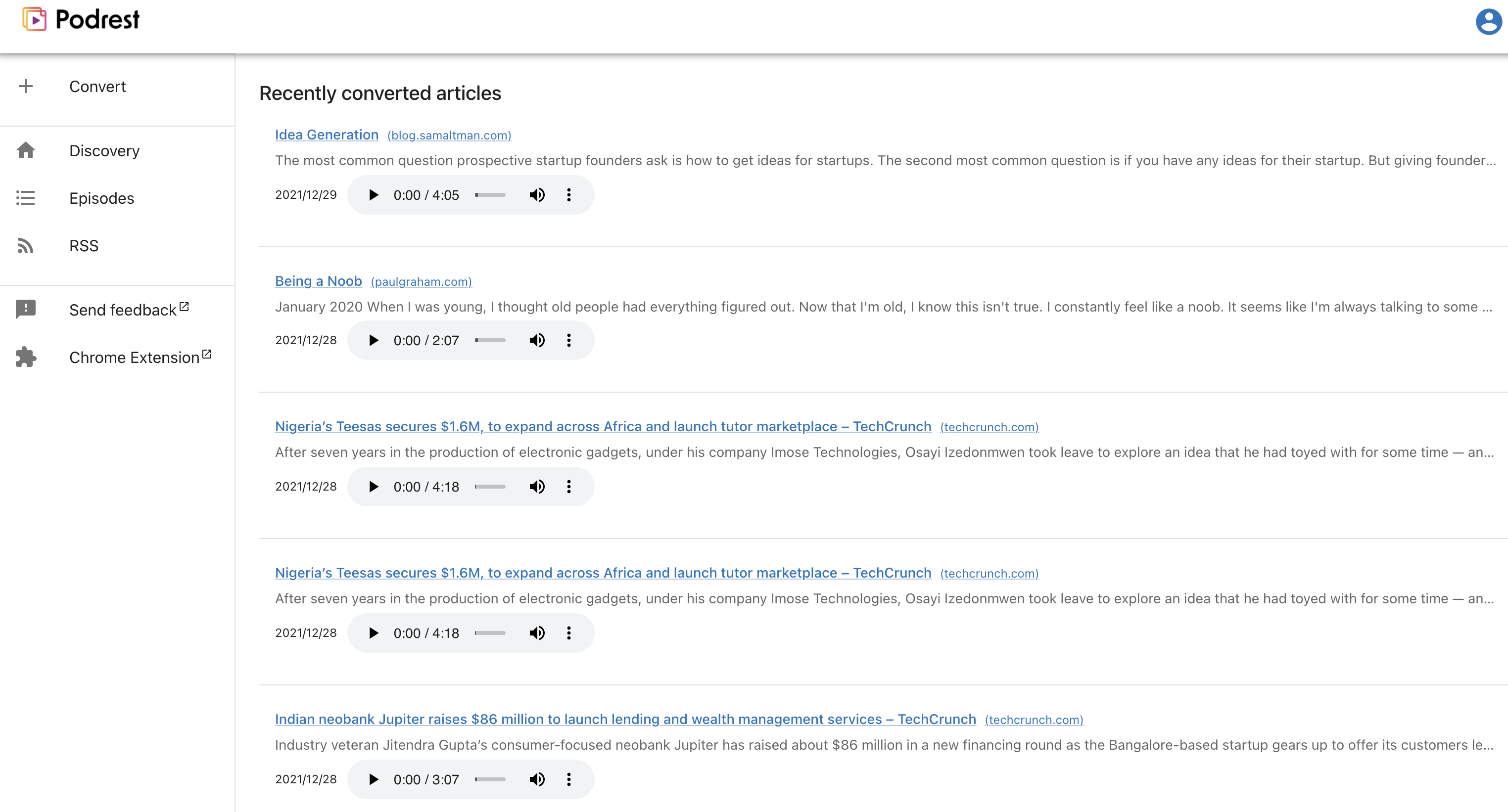The width and height of the screenshot is (1508, 812).
Task: Select RSS in the sidebar
Action: pyautogui.click(x=84, y=246)
